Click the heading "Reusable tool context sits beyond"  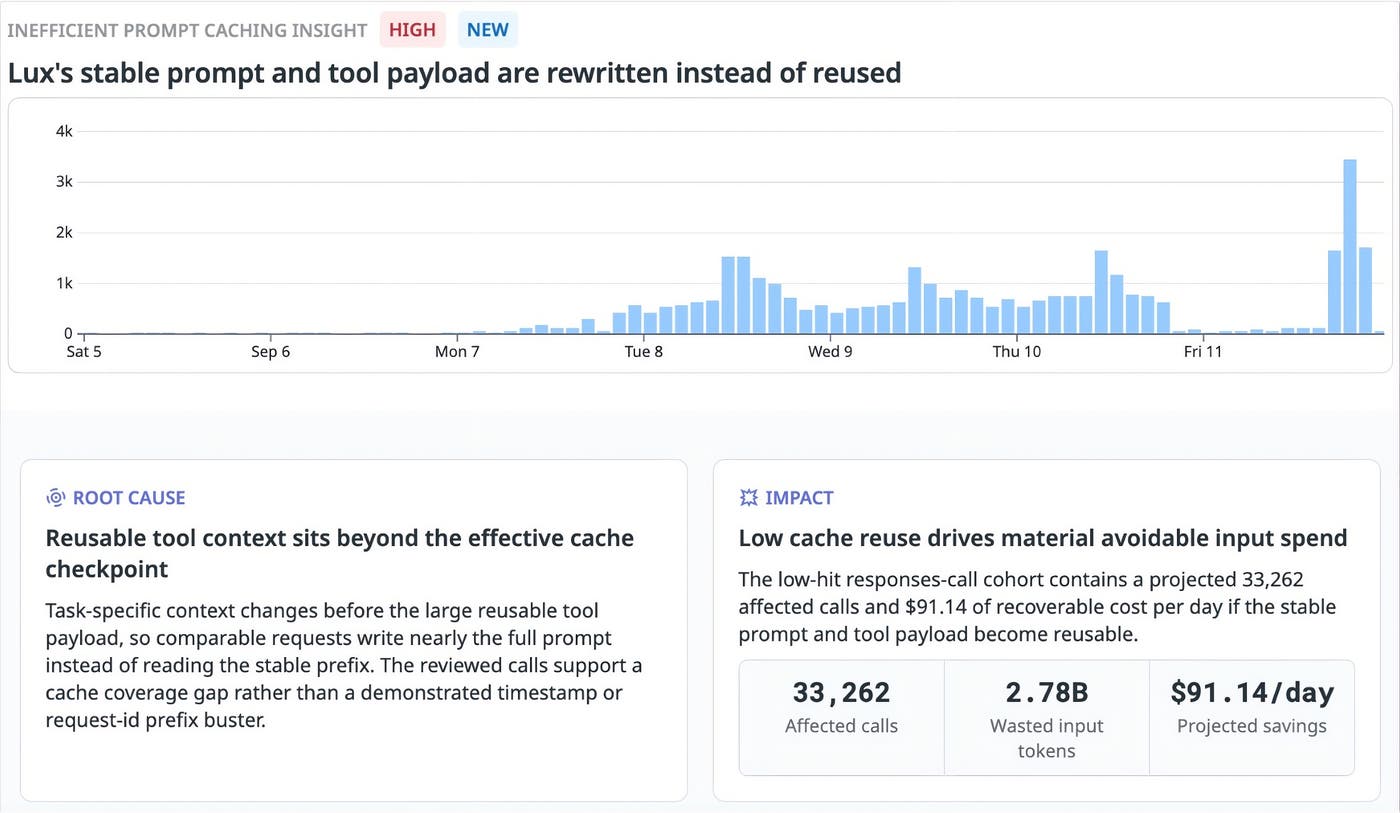[340, 553]
